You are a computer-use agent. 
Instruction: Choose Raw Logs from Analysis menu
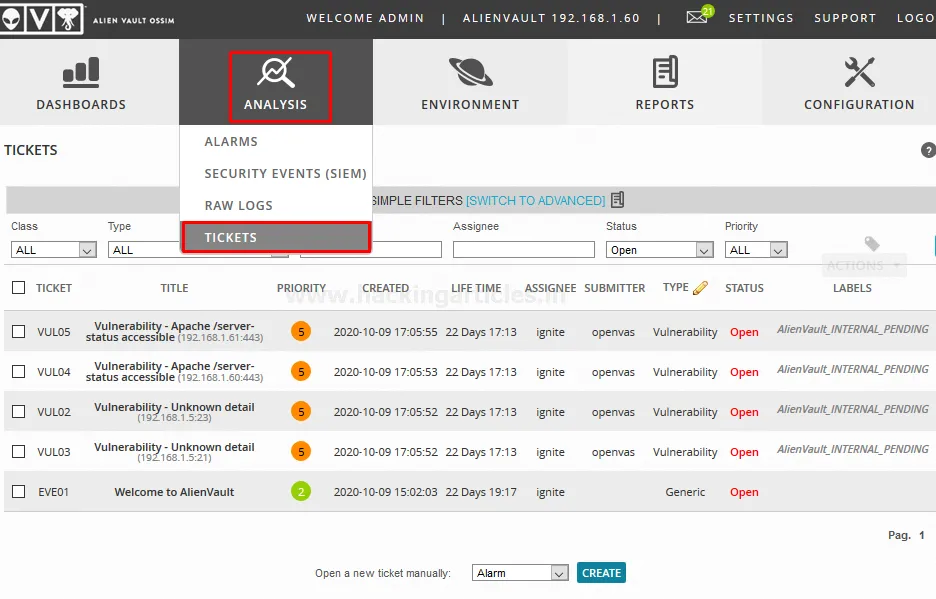(238, 206)
